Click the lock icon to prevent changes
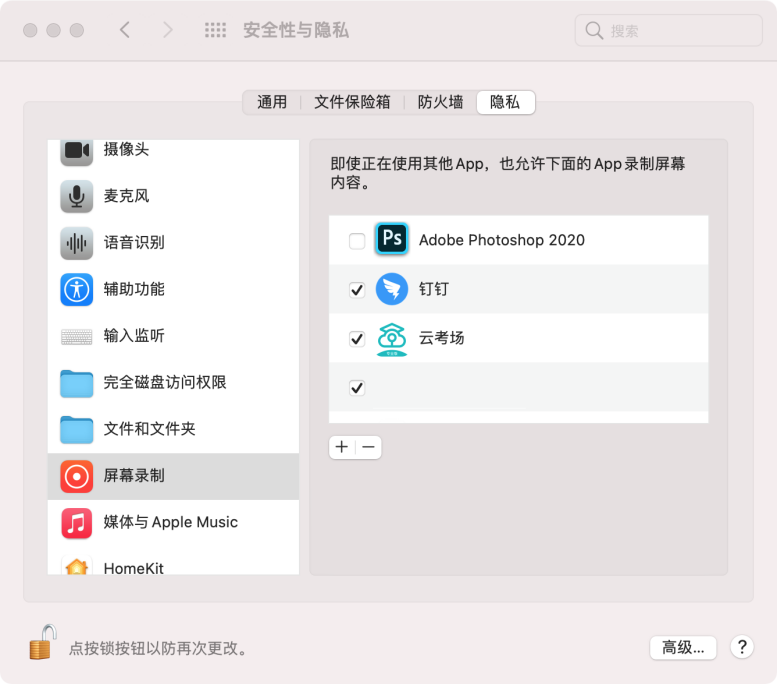This screenshot has height=684, width=777. [x=41, y=643]
